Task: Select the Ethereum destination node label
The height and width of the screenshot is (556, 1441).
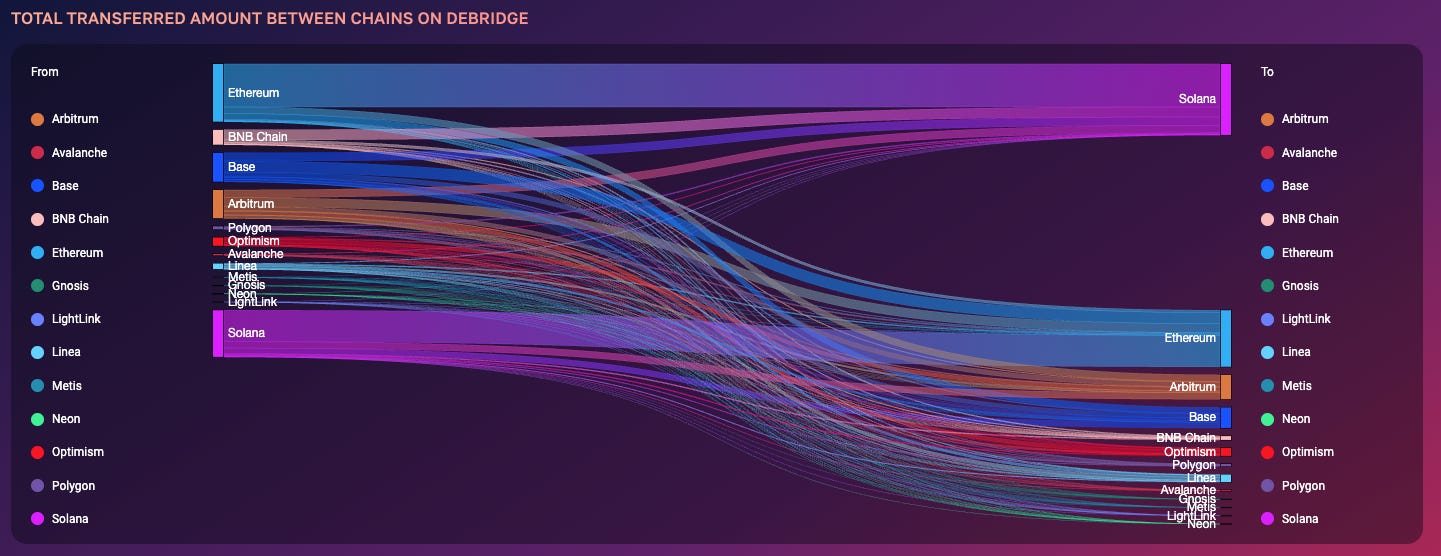Action: coord(1190,338)
